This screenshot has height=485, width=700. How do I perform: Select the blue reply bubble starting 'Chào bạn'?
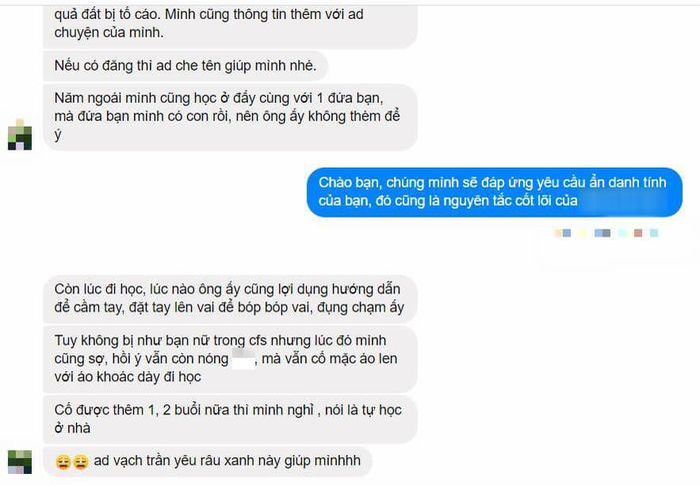[x=495, y=192]
